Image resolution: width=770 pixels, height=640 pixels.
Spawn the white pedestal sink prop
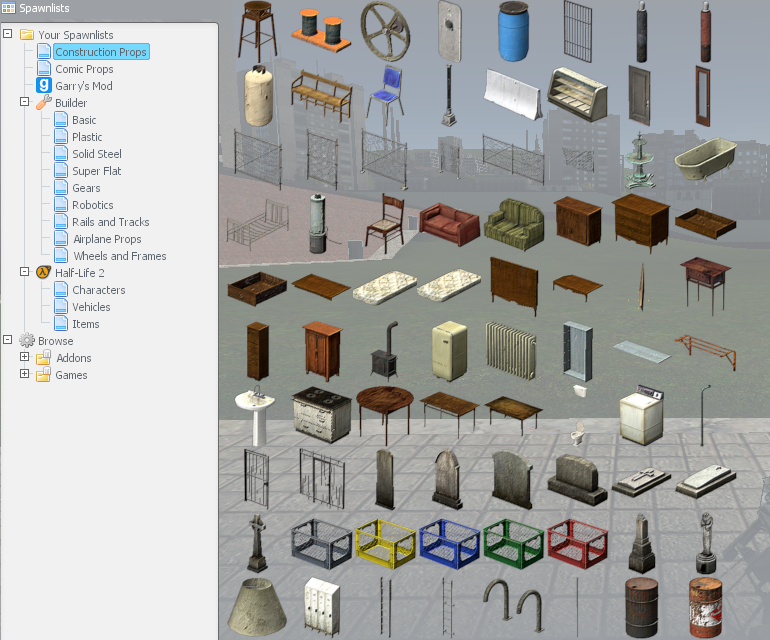tap(255, 416)
